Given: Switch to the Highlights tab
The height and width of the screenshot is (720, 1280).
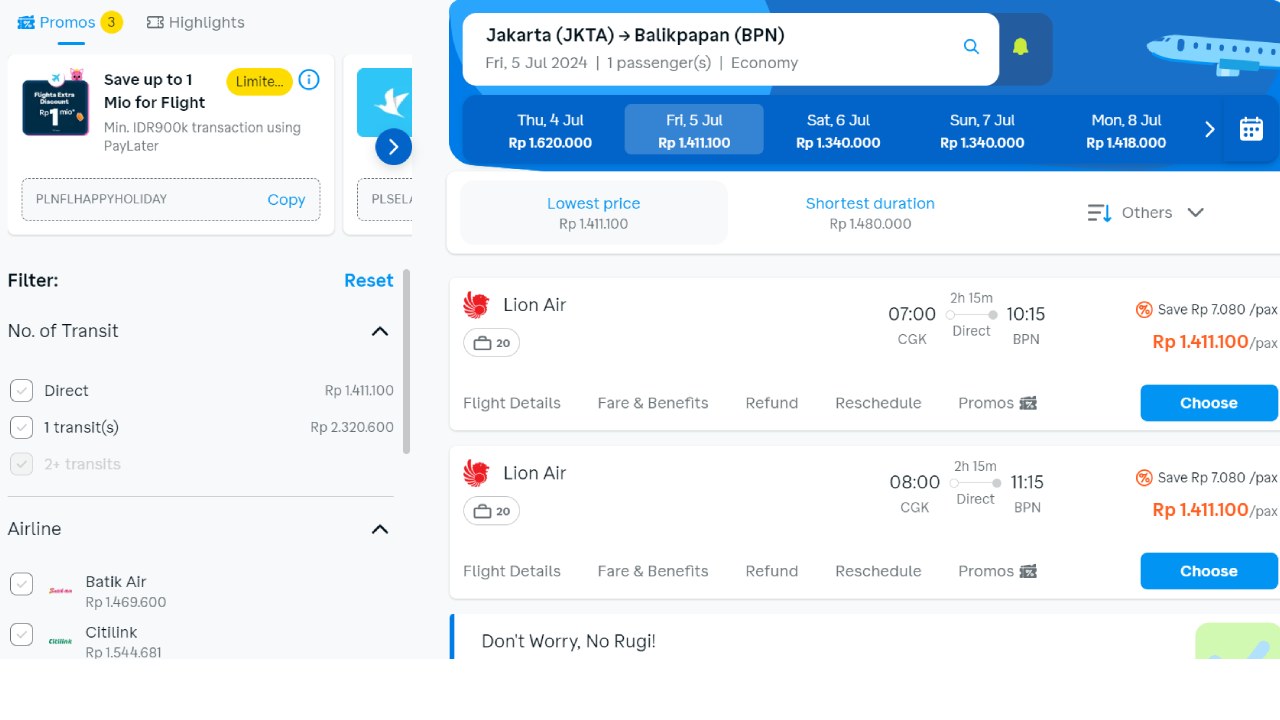Looking at the screenshot, I should pyautogui.click(x=195, y=22).
